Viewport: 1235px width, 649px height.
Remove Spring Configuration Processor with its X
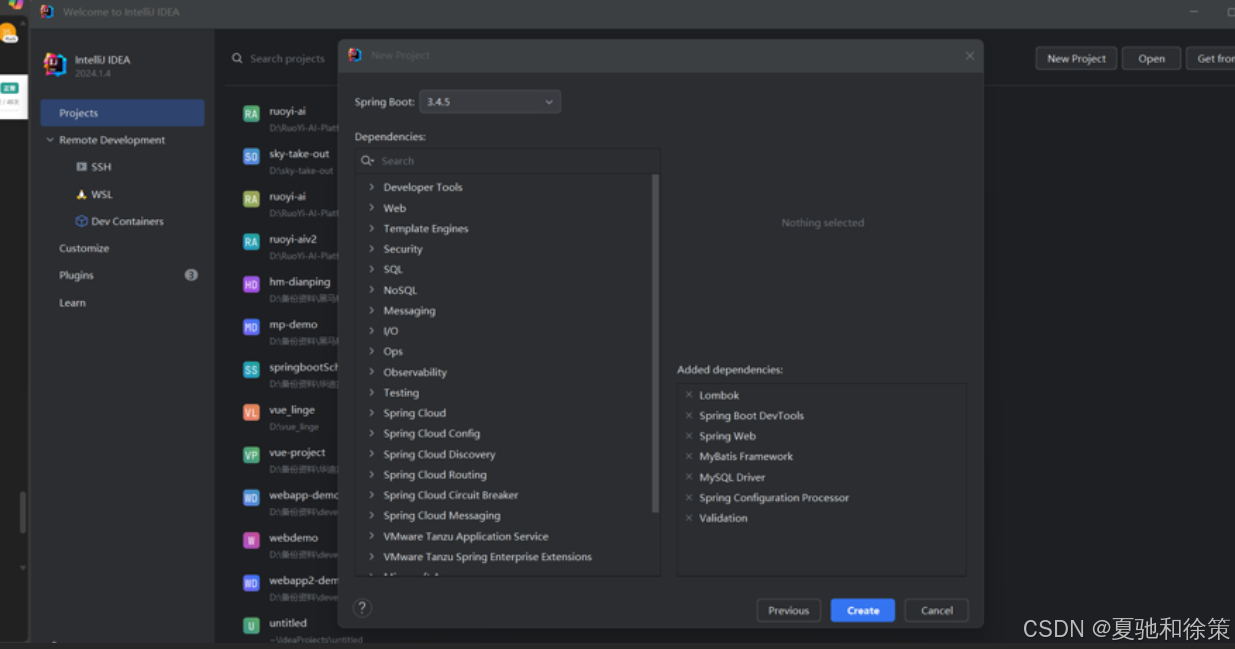[x=689, y=497]
